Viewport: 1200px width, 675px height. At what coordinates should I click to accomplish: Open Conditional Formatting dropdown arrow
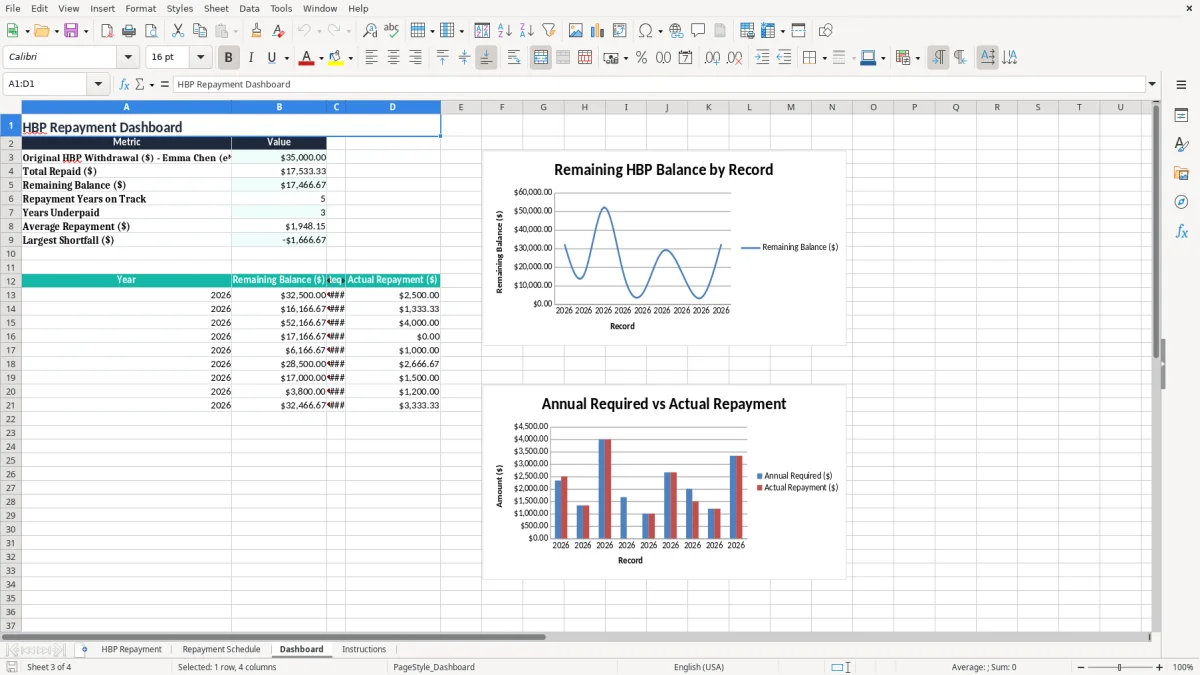click(917, 58)
